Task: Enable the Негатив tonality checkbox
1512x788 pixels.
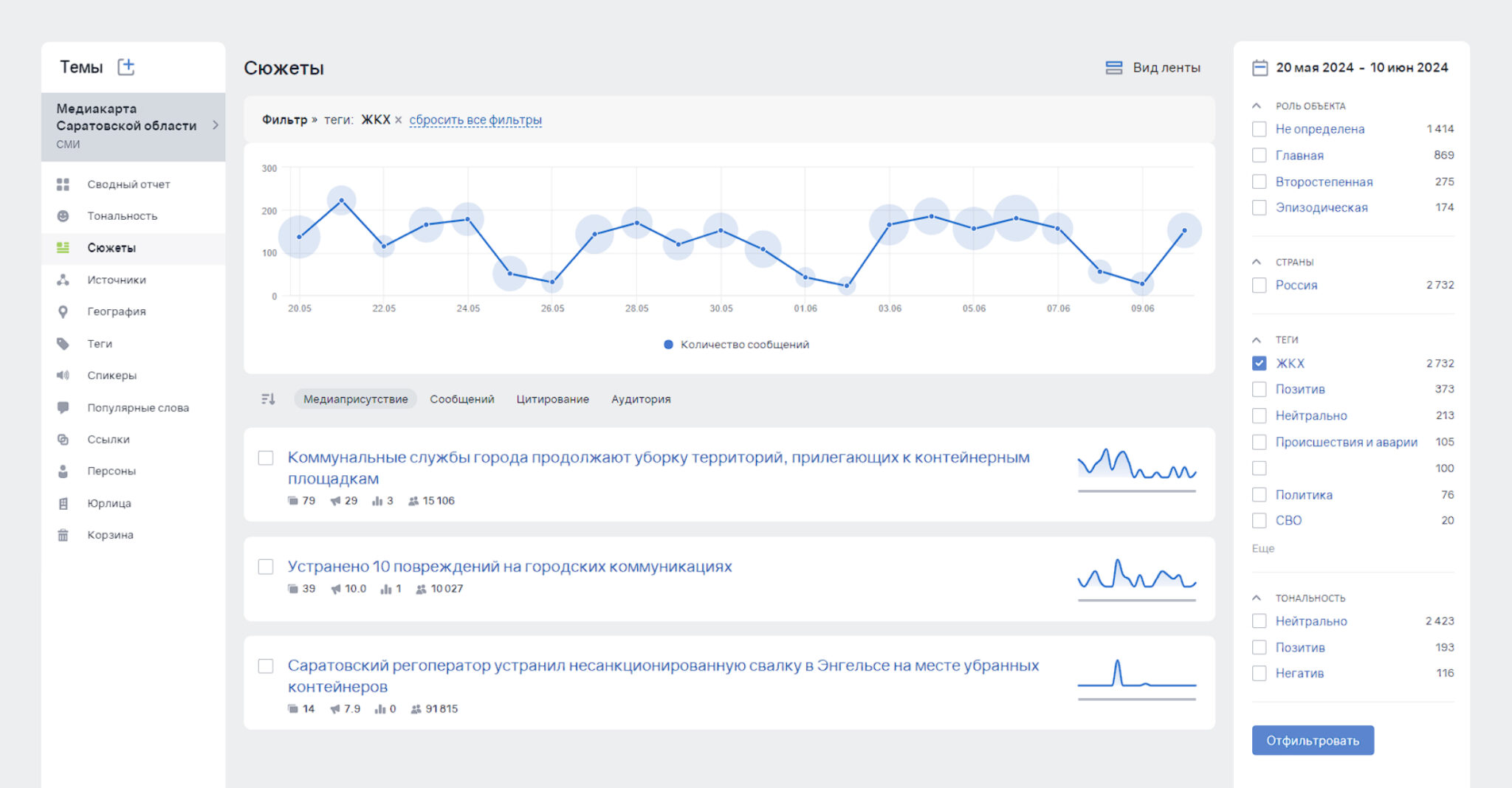Action: click(x=1260, y=674)
